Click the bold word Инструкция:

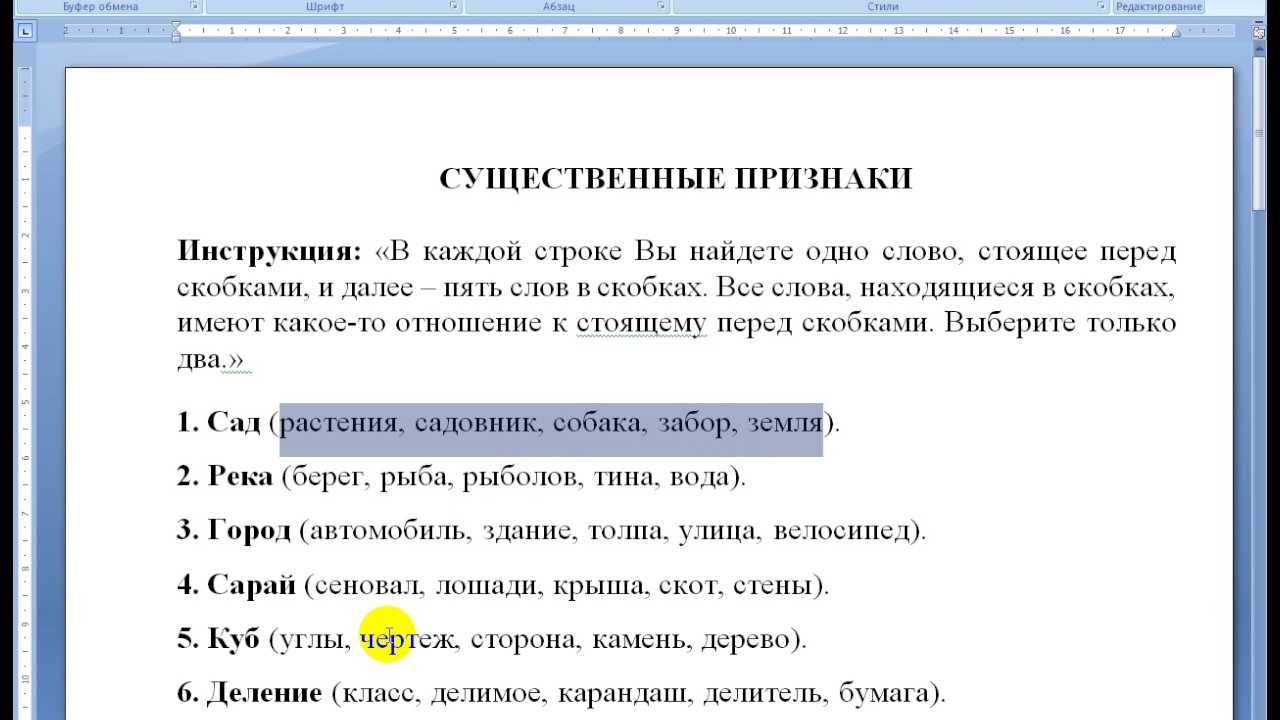[269, 251]
